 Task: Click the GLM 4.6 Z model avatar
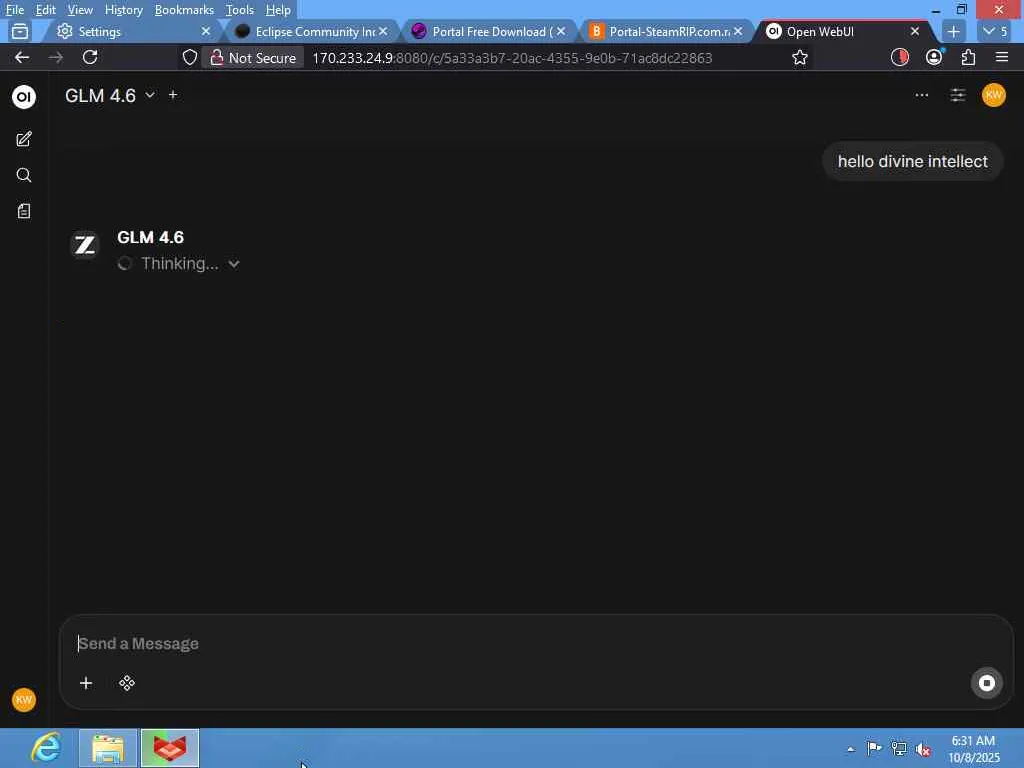click(x=85, y=246)
